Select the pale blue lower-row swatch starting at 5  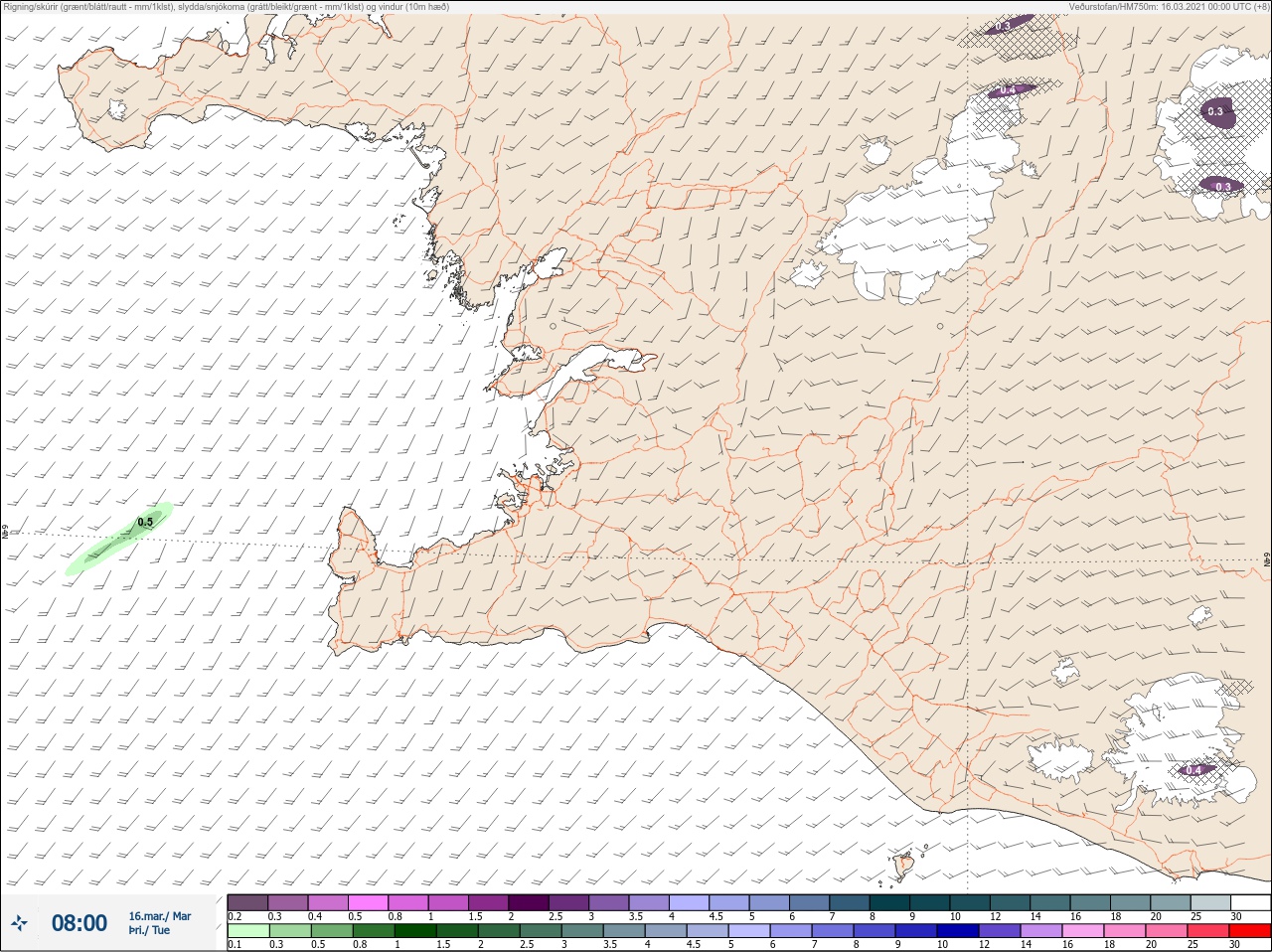click(x=749, y=931)
